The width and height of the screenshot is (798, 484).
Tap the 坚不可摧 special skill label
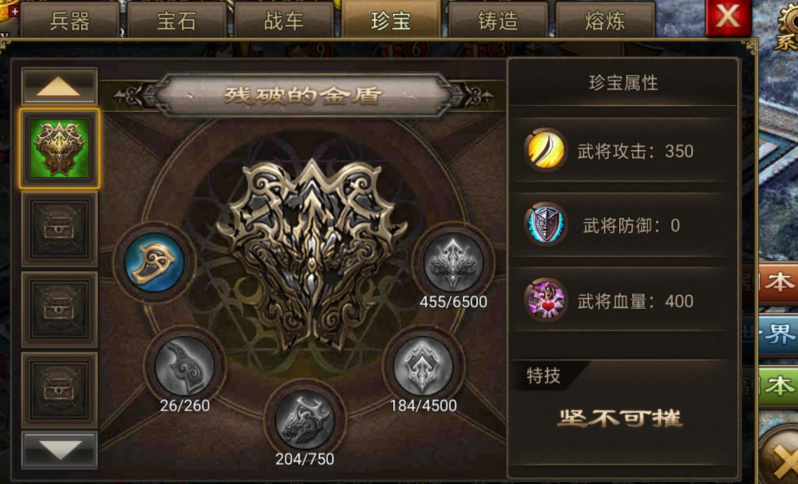[x=620, y=418]
